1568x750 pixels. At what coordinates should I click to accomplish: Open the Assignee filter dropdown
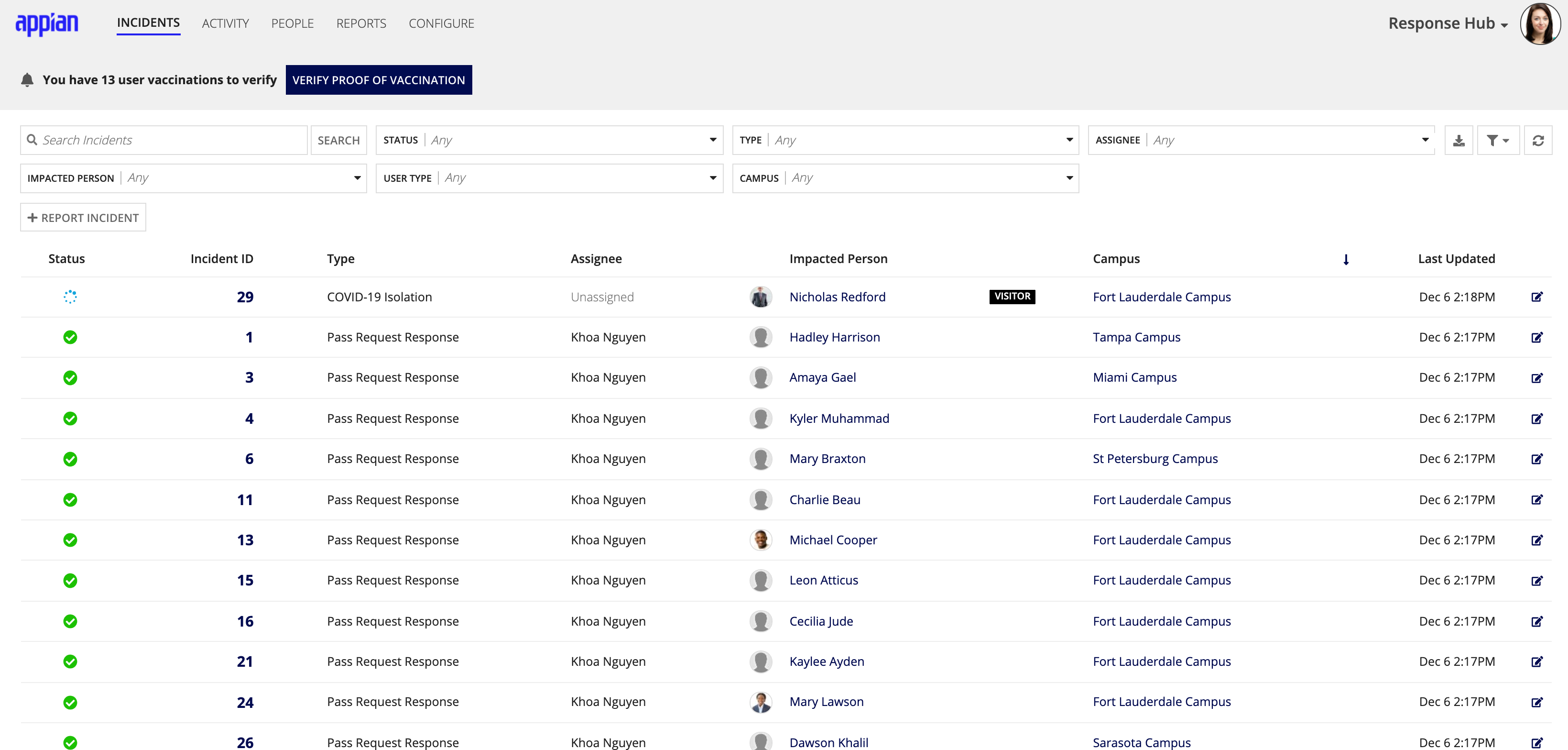(x=1261, y=140)
